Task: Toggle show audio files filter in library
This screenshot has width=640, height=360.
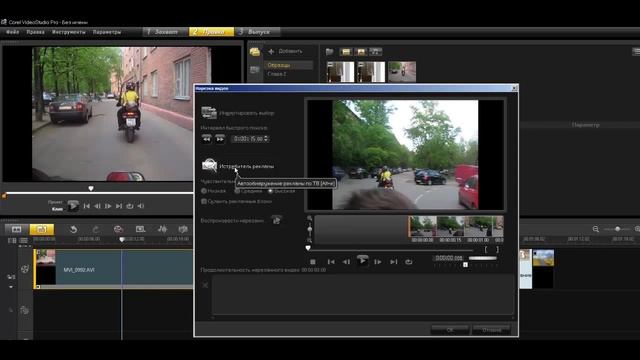Action: (376, 51)
